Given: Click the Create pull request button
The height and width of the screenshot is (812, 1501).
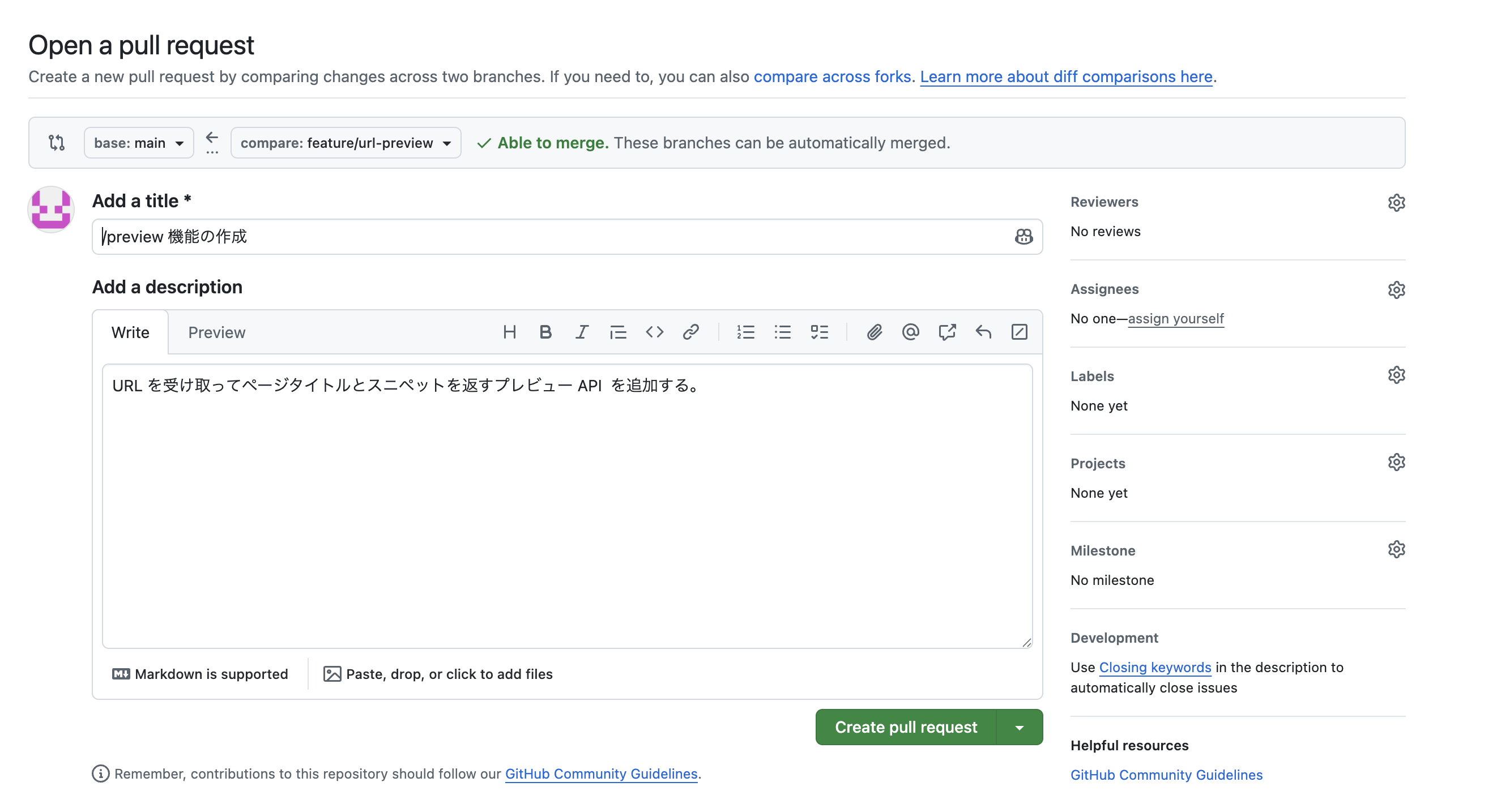Looking at the screenshot, I should tap(906, 726).
